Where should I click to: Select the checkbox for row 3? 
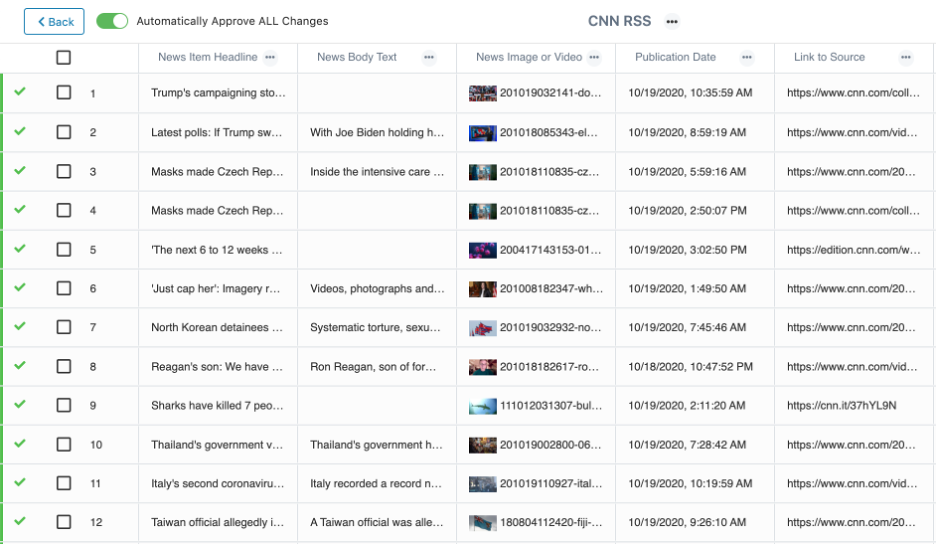coord(63,171)
